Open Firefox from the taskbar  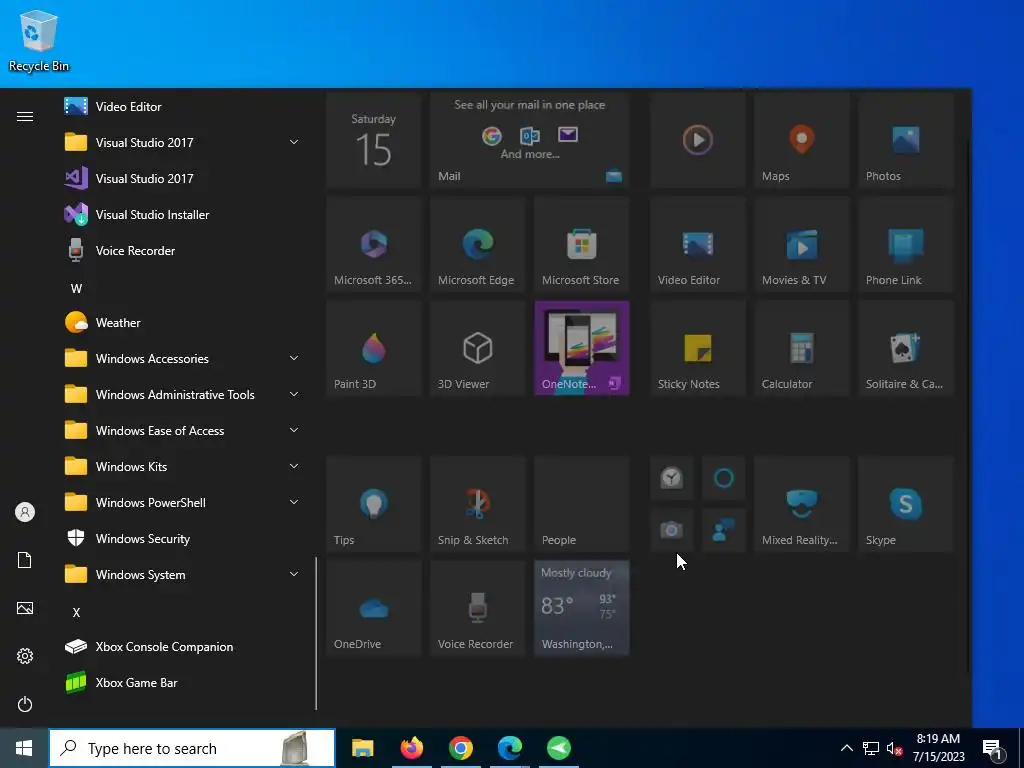point(411,748)
